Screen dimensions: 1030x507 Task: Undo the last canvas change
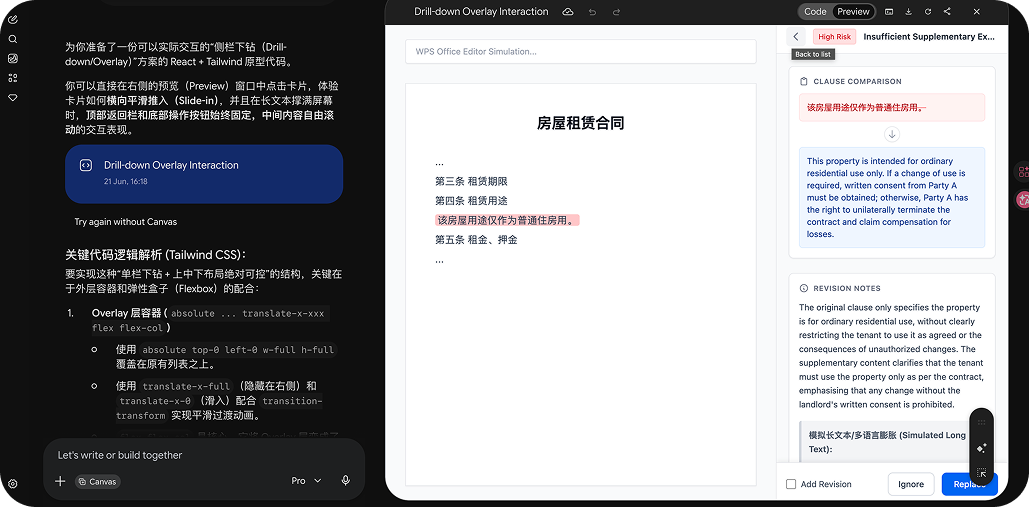point(593,12)
